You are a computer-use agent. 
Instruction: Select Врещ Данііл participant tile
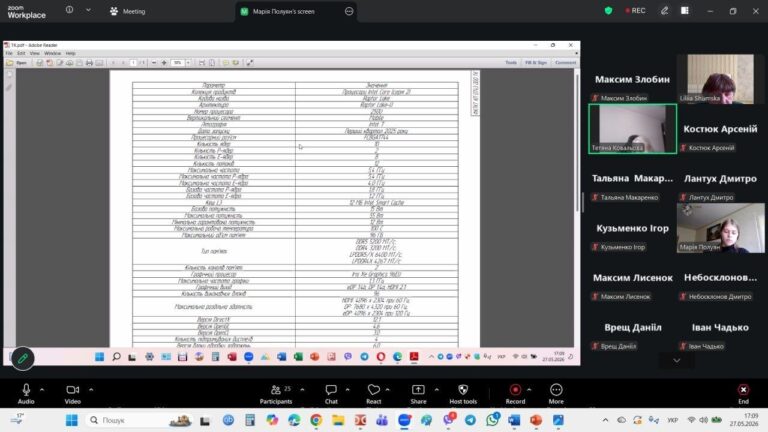632,328
